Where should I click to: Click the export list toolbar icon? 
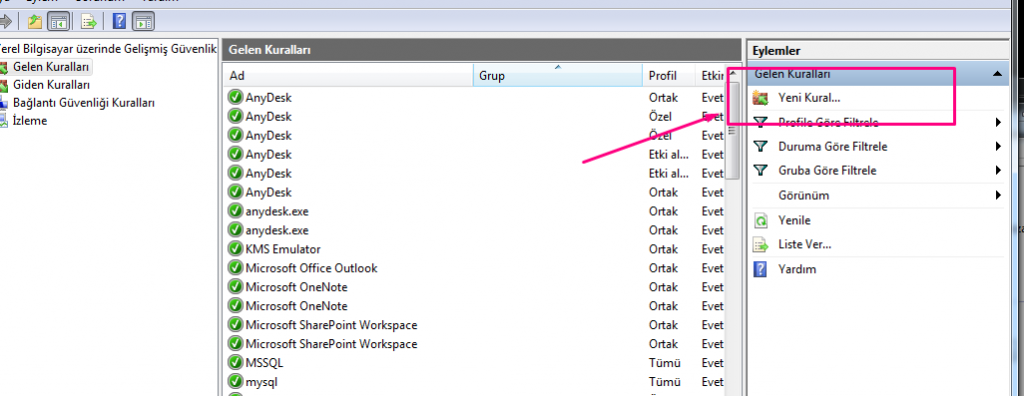[89, 22]
